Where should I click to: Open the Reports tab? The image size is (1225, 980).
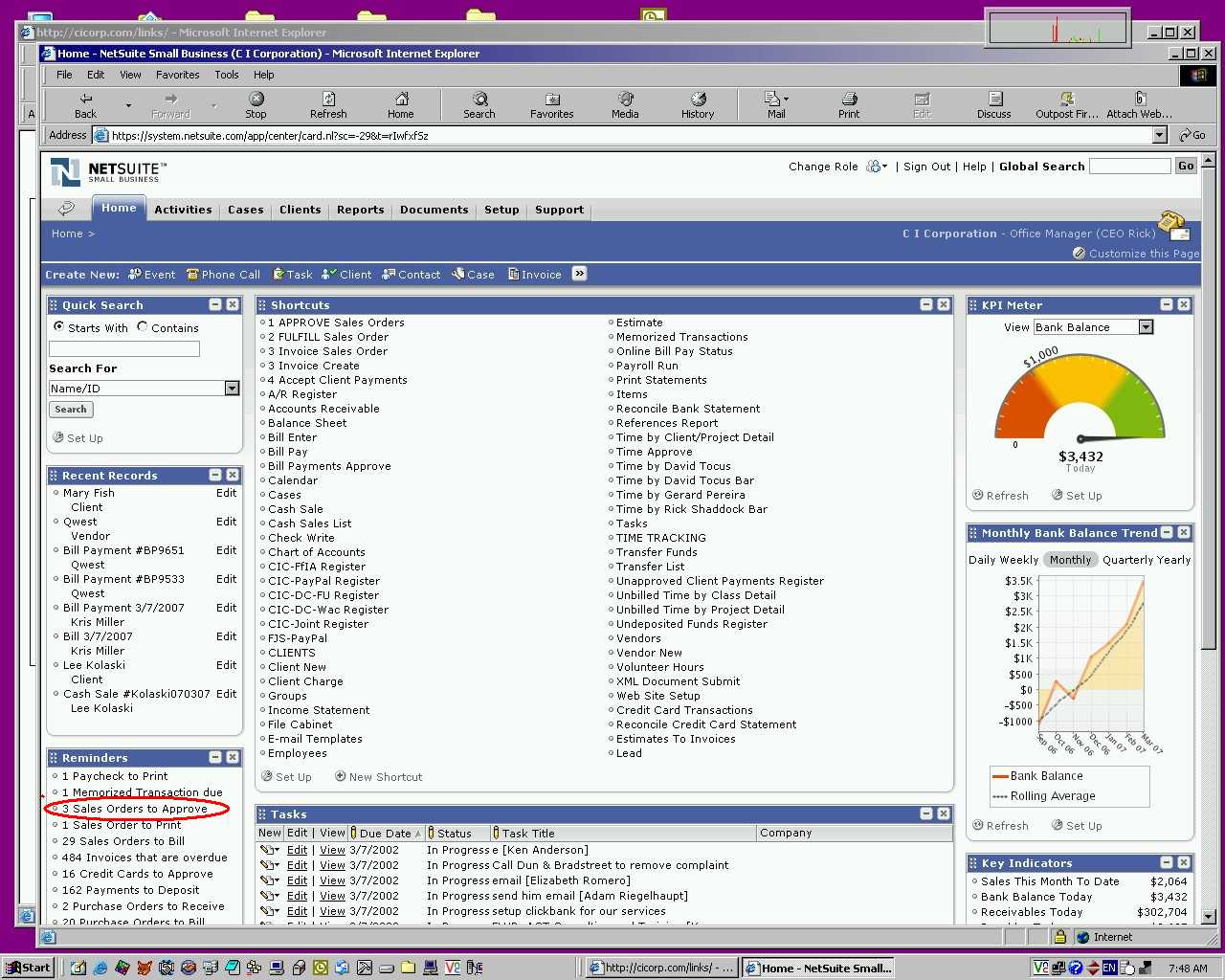click(360, 210)
